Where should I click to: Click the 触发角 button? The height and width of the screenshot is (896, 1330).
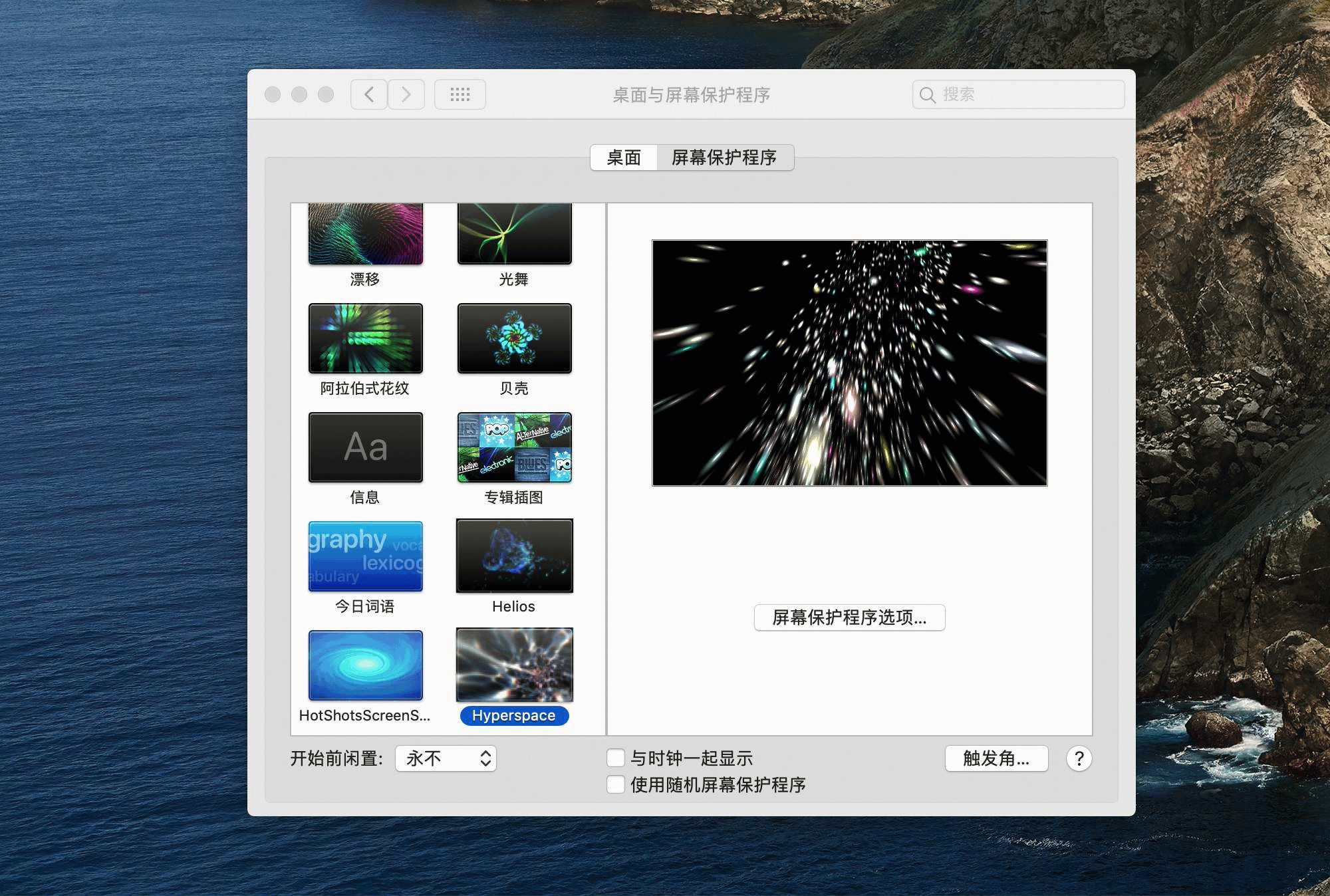coord(996,758)
